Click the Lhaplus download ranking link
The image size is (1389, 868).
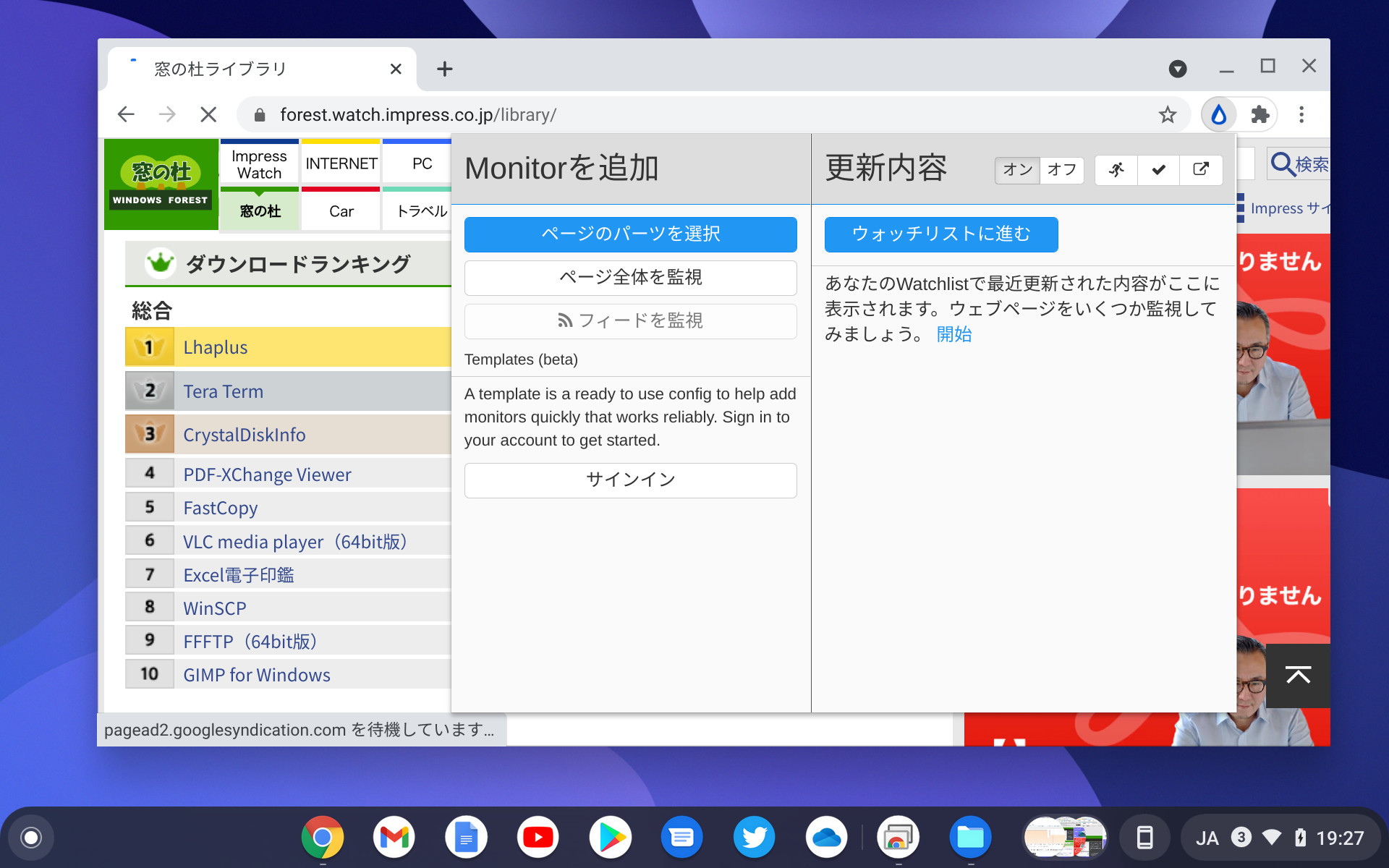click(x=214, y=347)
